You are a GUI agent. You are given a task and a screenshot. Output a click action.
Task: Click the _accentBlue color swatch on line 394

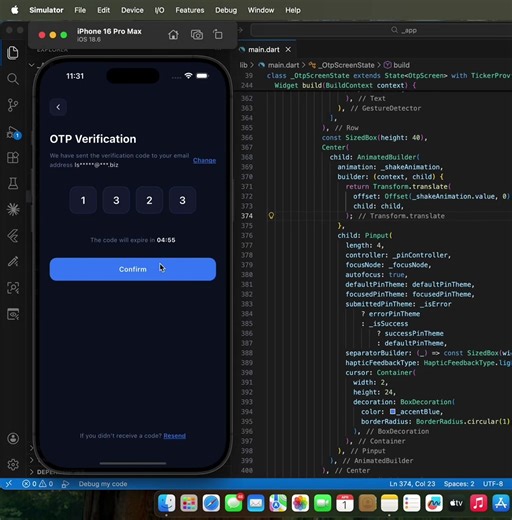pos(393,412)
